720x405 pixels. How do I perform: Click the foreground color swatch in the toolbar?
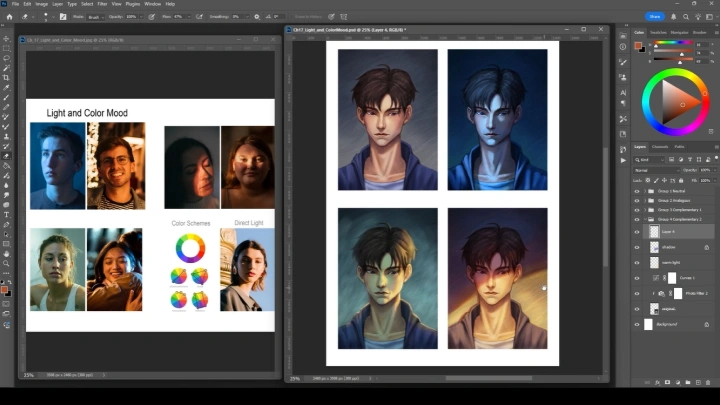tap(5, 289)
